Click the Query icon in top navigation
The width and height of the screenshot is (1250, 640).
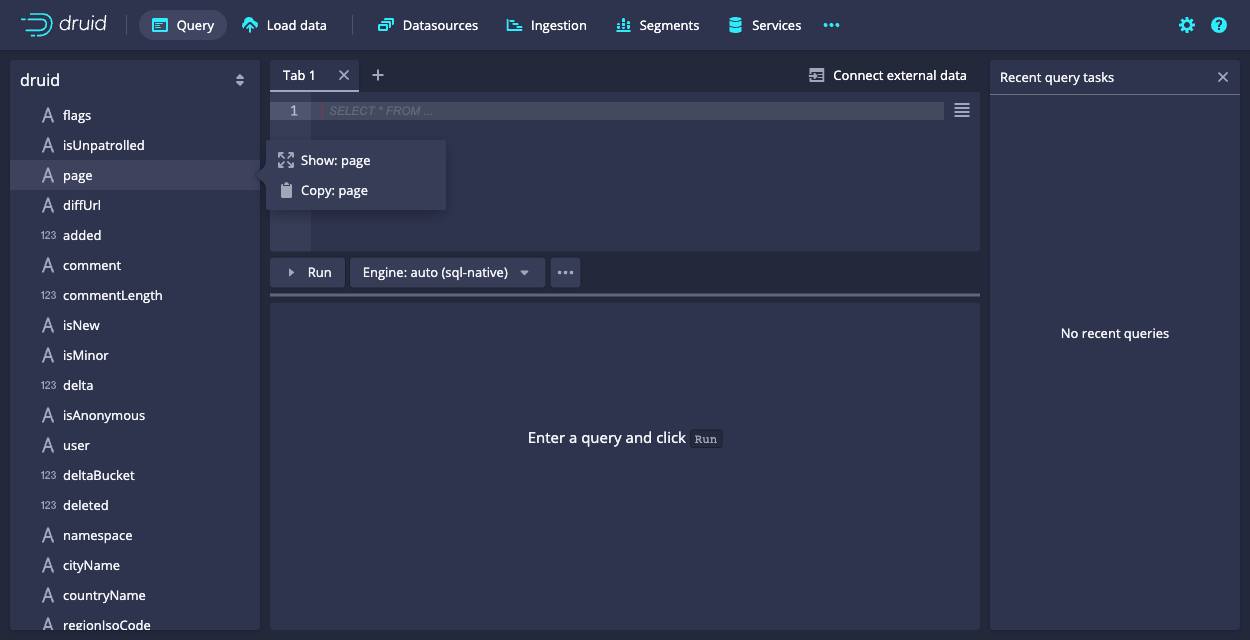(x=160, y=25)
